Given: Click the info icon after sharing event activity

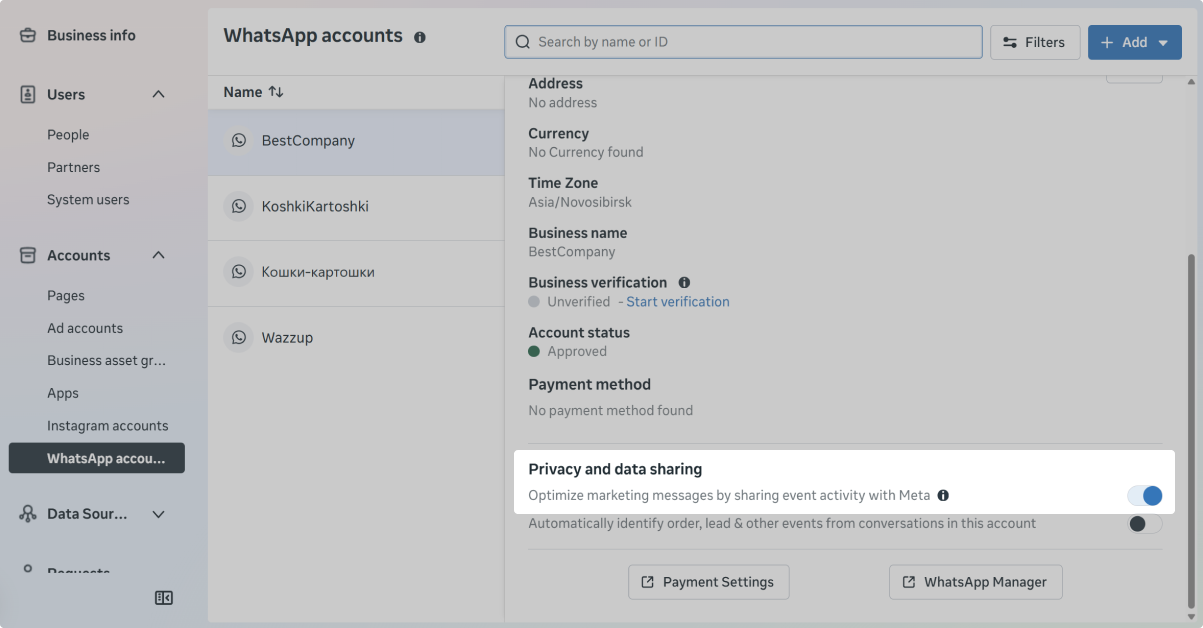Looking at the screenshot, I should pyautogui.click(x=943, y=495).
